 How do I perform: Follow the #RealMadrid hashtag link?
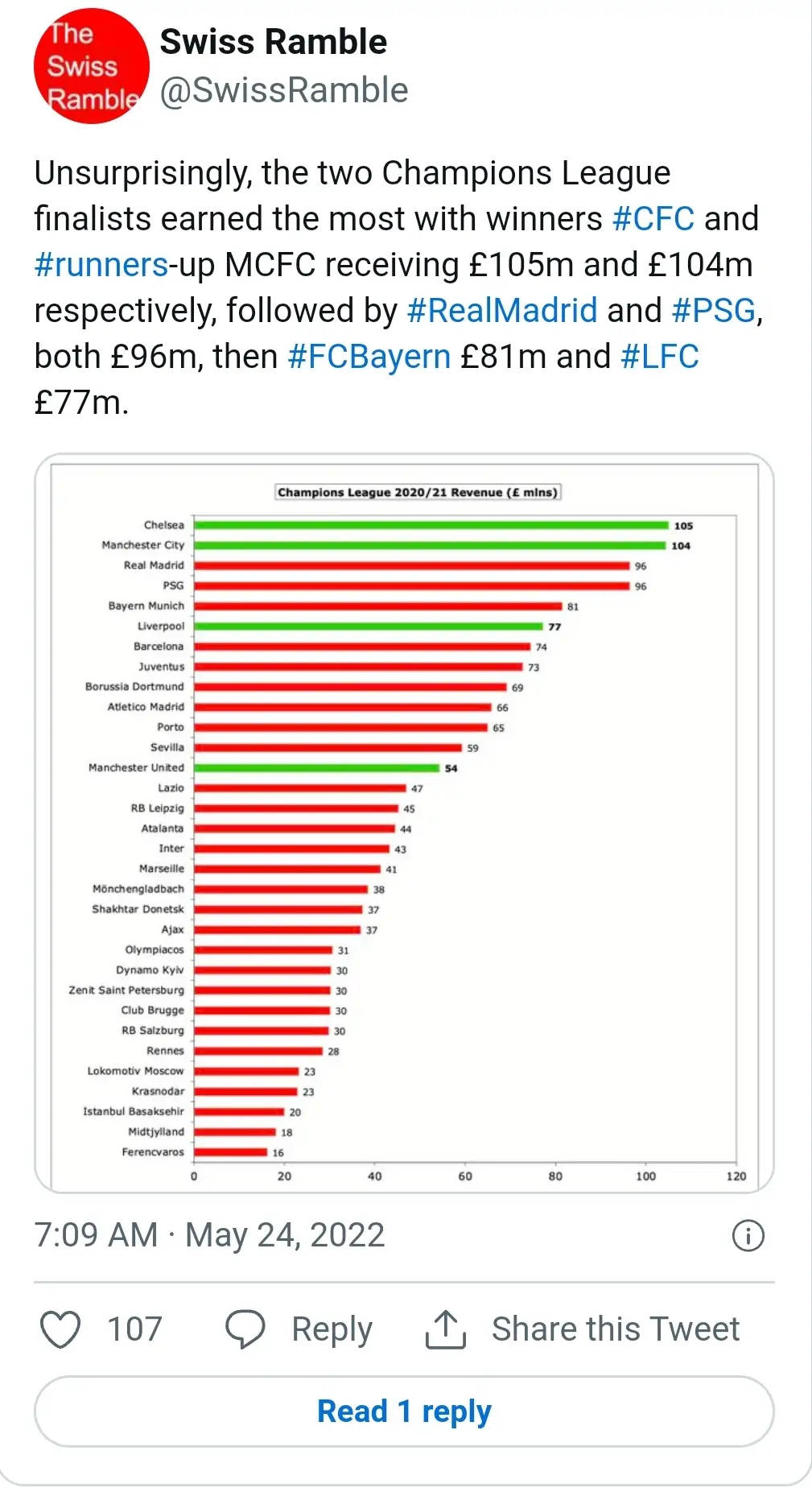(x=501, y=311)
